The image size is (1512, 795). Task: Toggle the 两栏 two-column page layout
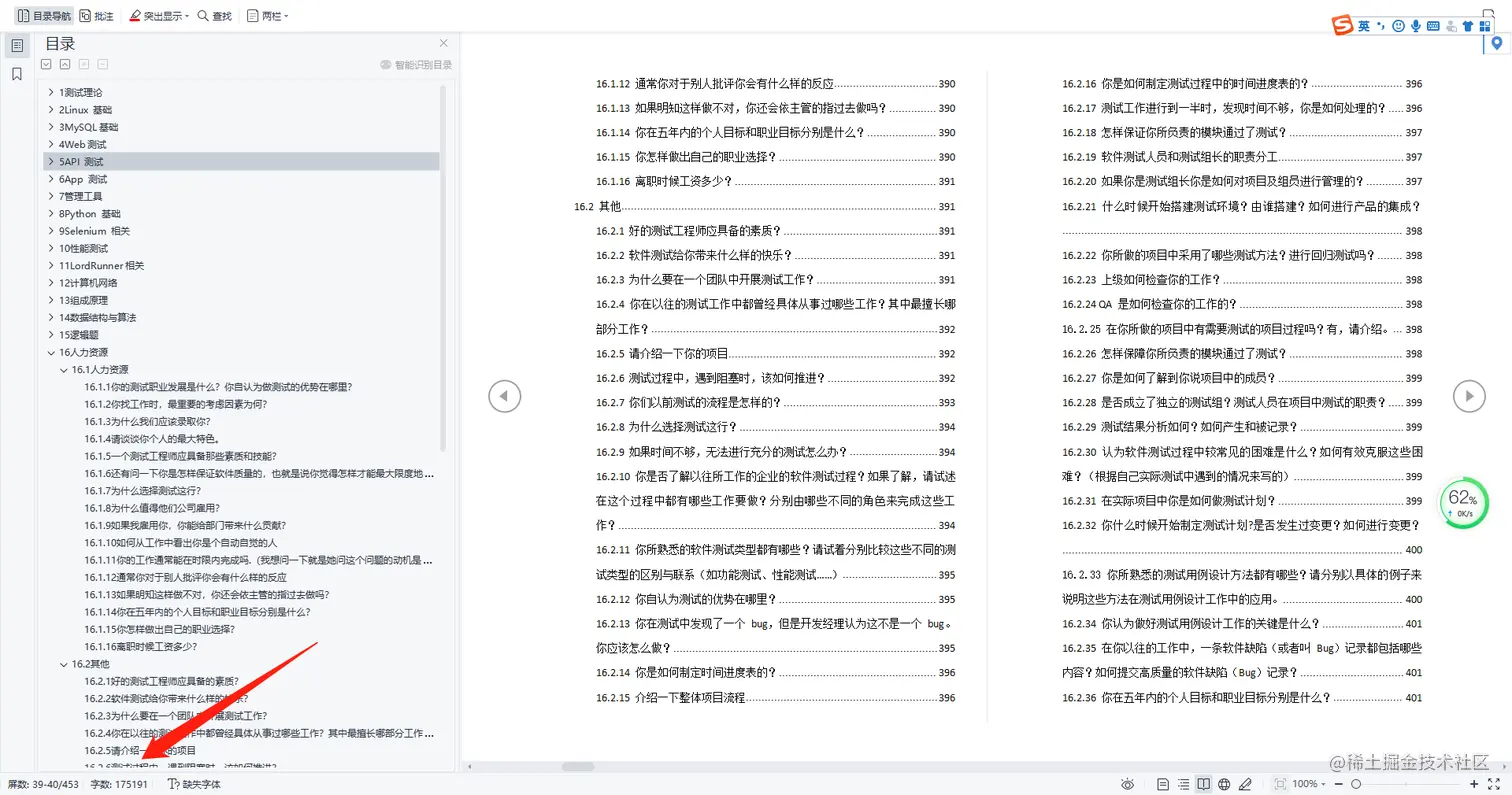[x=266, y=16]
